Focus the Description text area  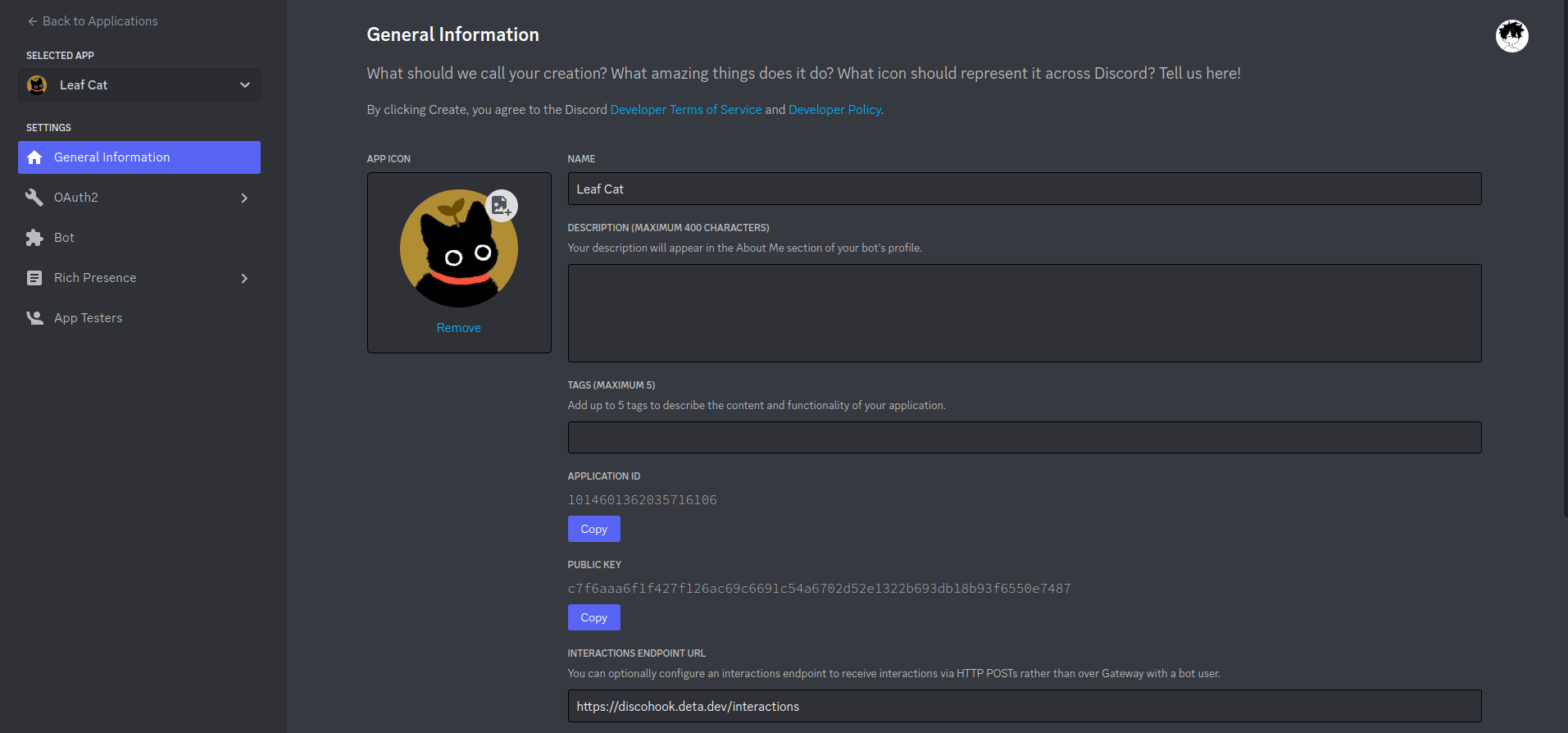[1025, 313]
